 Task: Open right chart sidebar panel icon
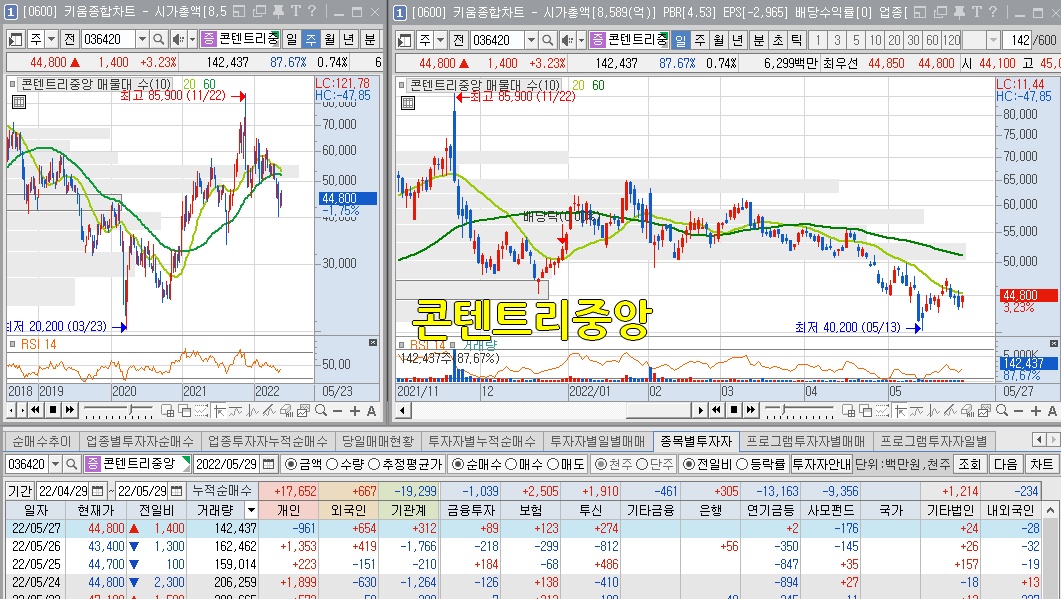(x=405, y=40)
